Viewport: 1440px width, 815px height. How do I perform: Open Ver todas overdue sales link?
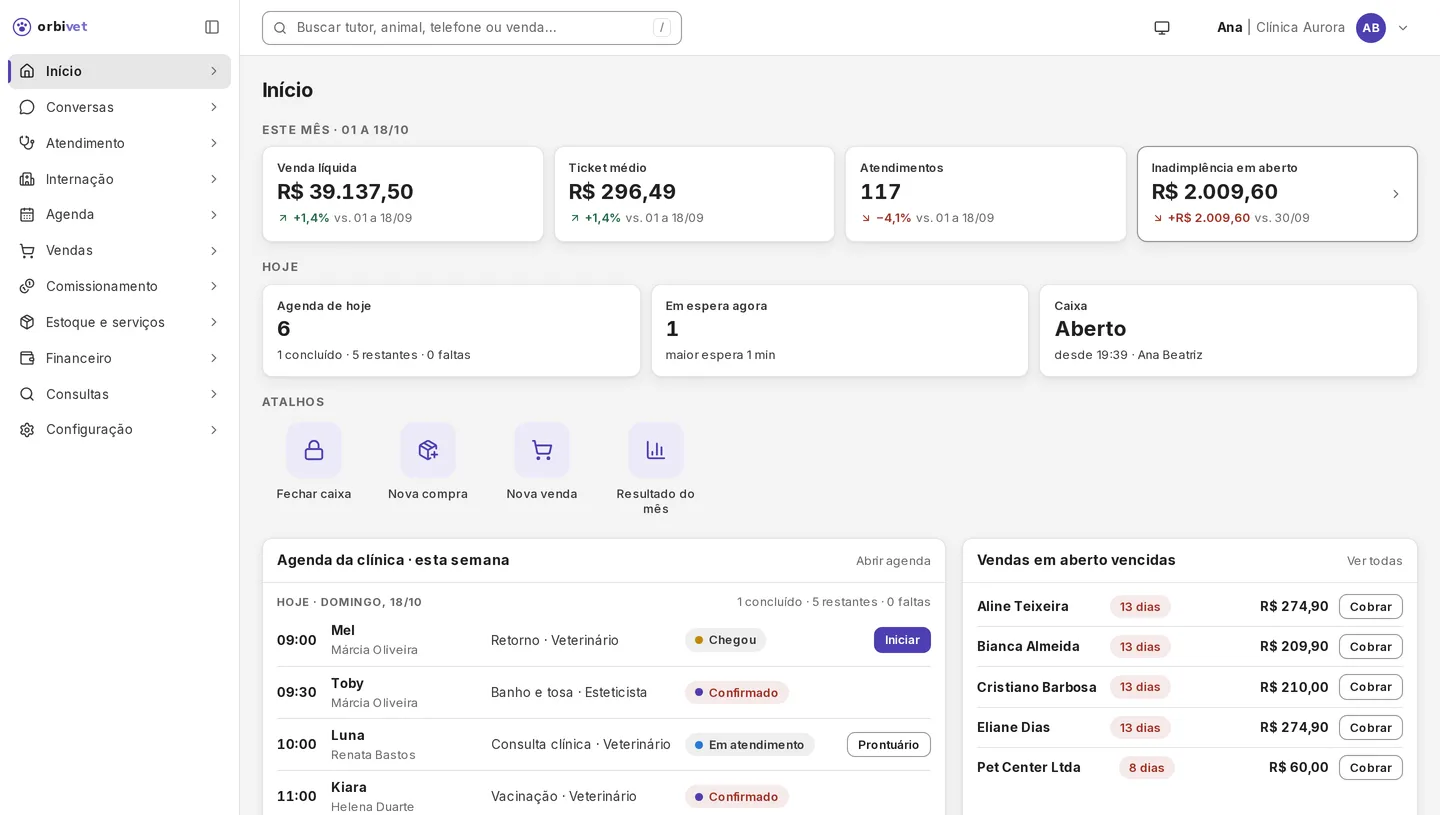click(x=1375, y=561)
